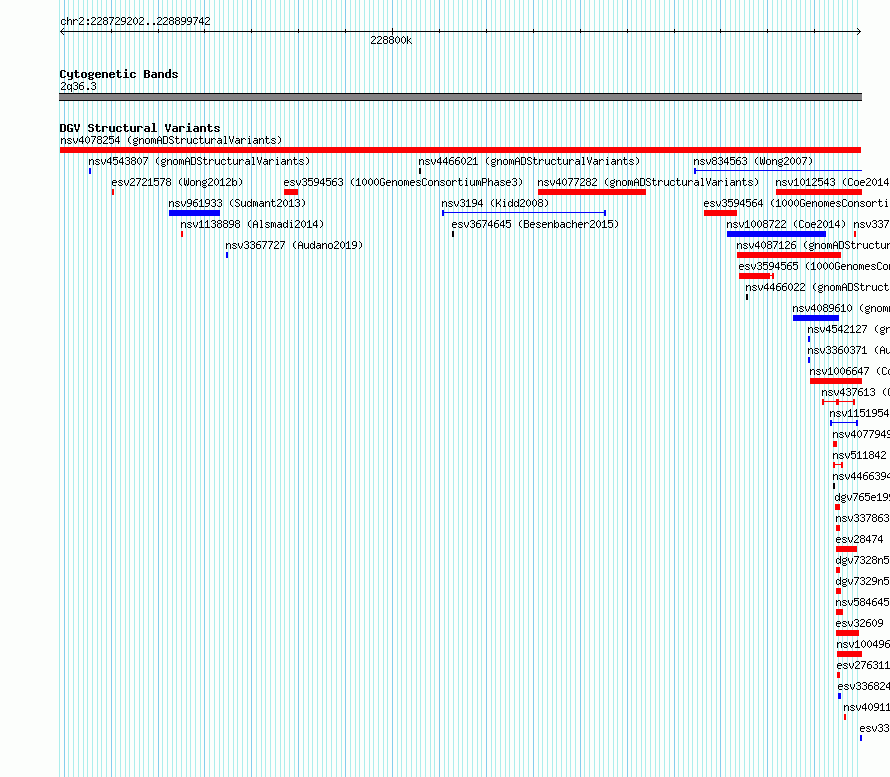Click the nsv511842 variant label
Screen dimensions: 890x777
859,455
